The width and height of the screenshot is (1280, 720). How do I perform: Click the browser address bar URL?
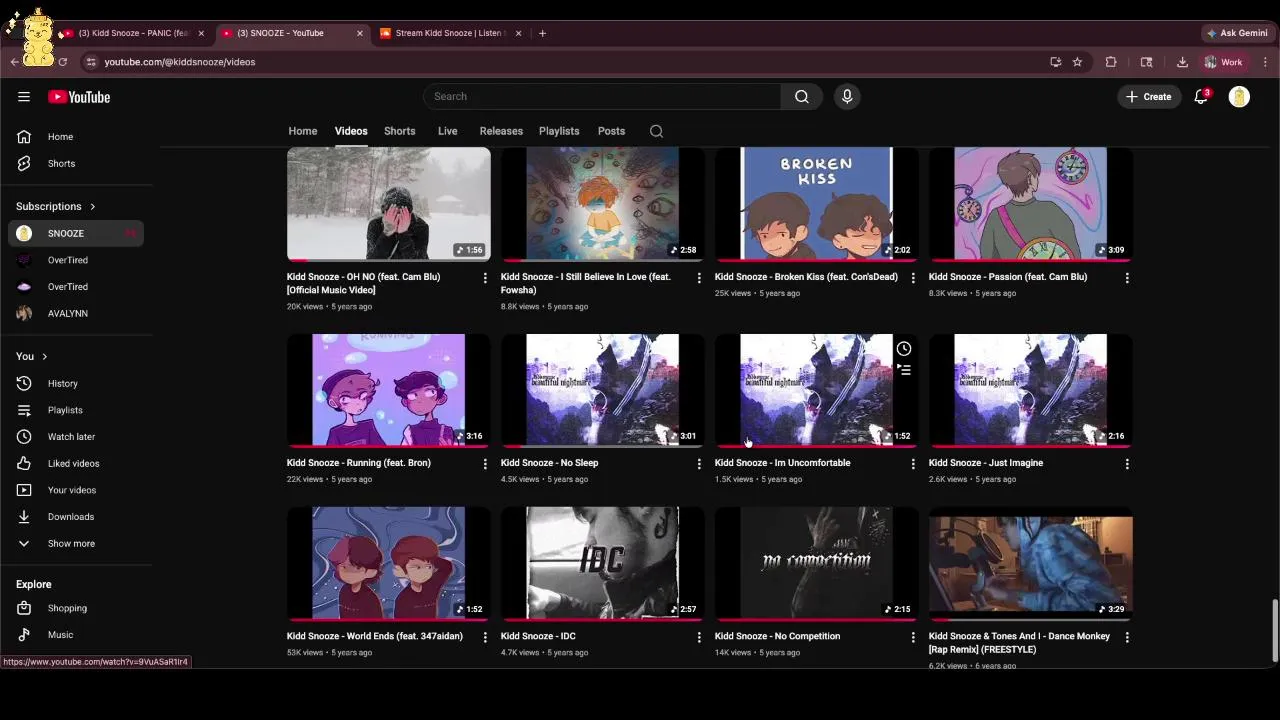point(180,62)
